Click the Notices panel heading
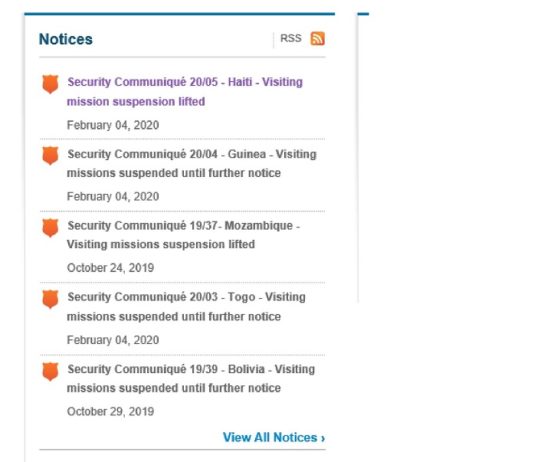Screen dimensions: 534x462 tap(66, 39)
